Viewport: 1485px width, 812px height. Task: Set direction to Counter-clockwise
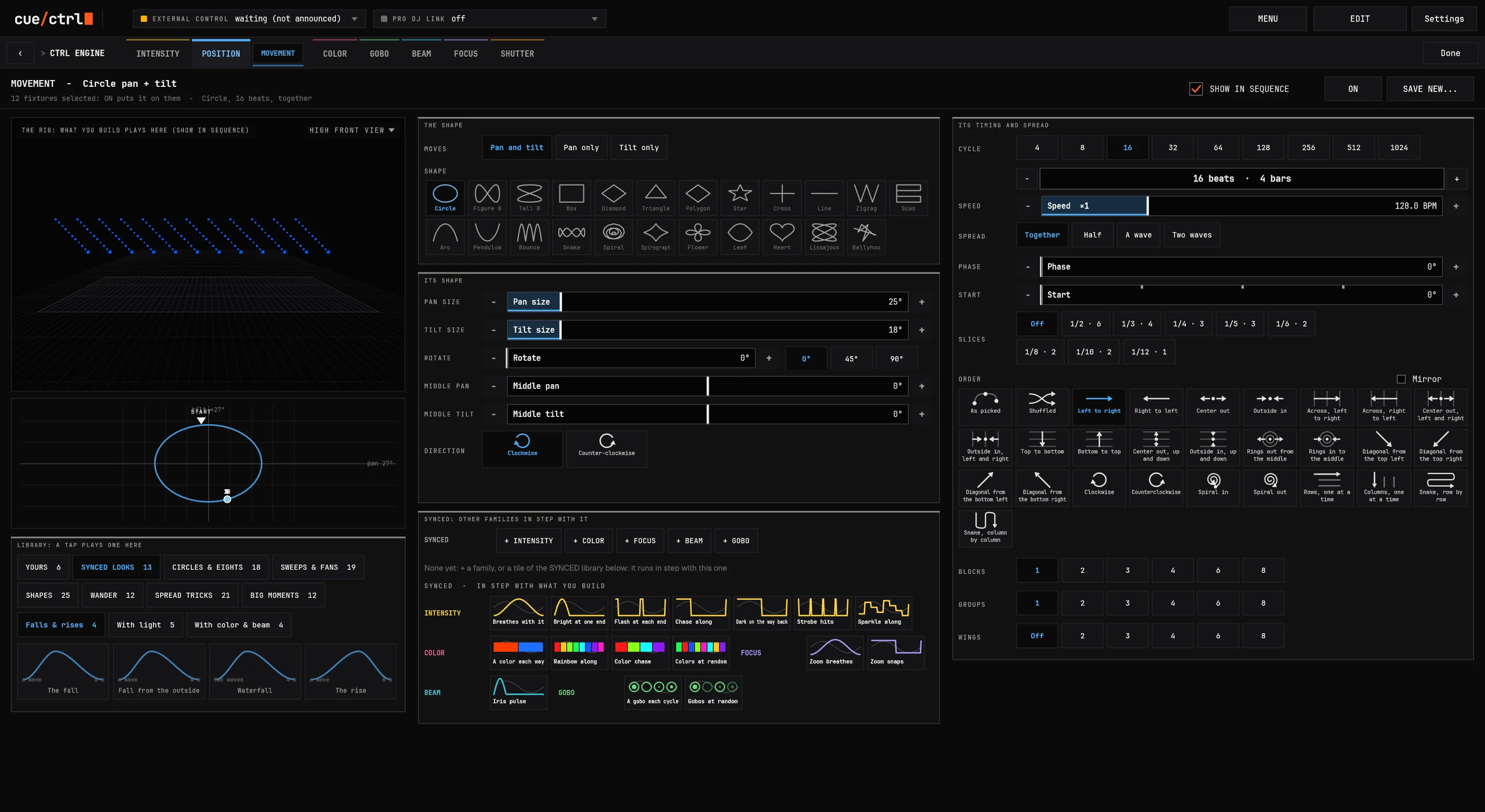point(606,449)
